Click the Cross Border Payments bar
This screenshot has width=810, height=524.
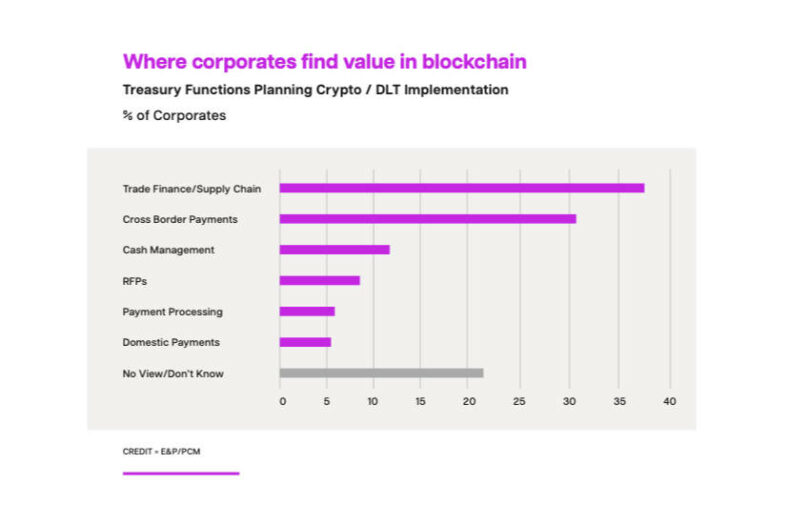[427, 218]
